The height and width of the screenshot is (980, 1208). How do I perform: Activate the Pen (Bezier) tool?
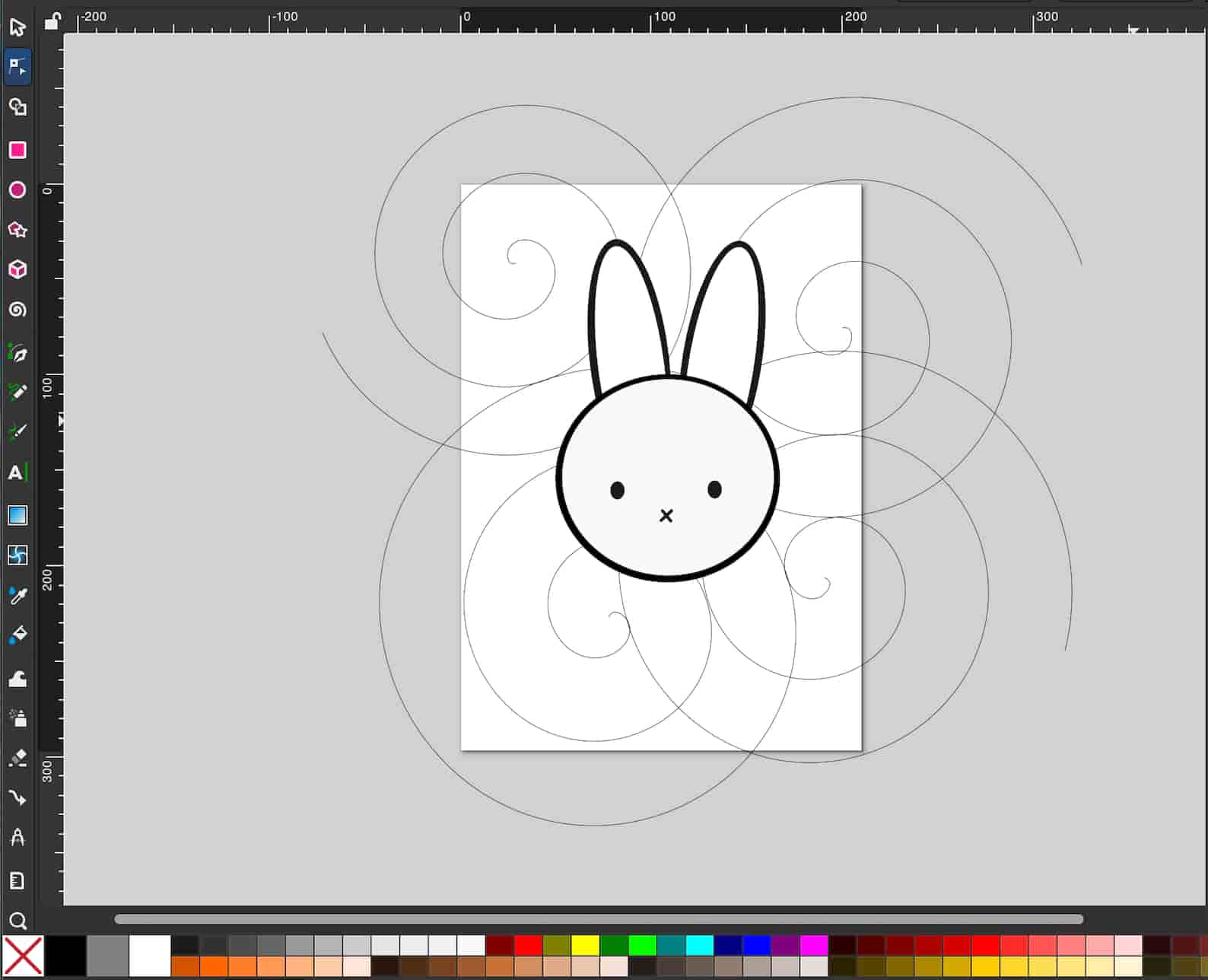17,353
